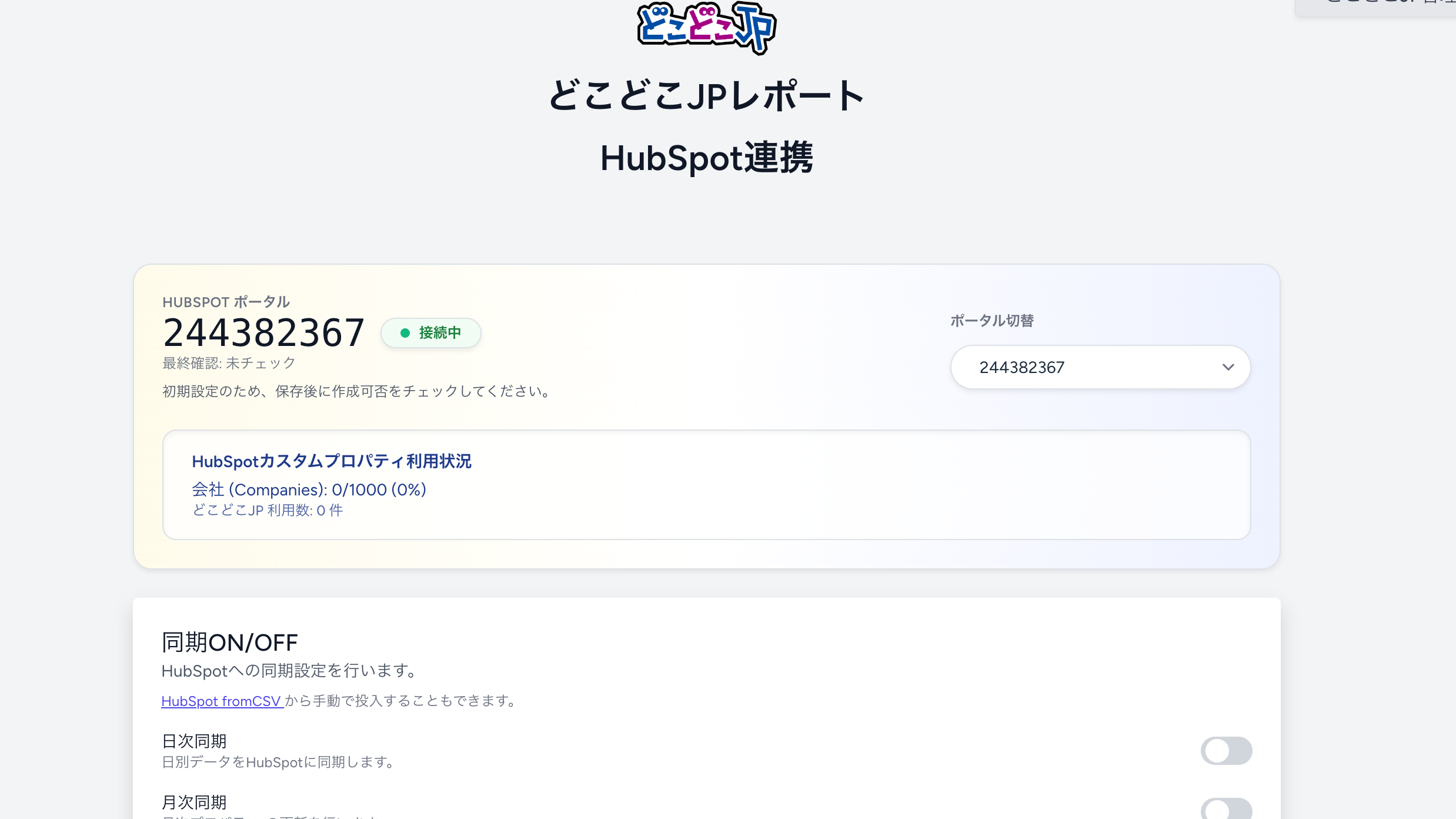Open the ポータル切替 dropdown showing 244382367
Screen dimensions: 1456x819
[x=1100, y=367]
